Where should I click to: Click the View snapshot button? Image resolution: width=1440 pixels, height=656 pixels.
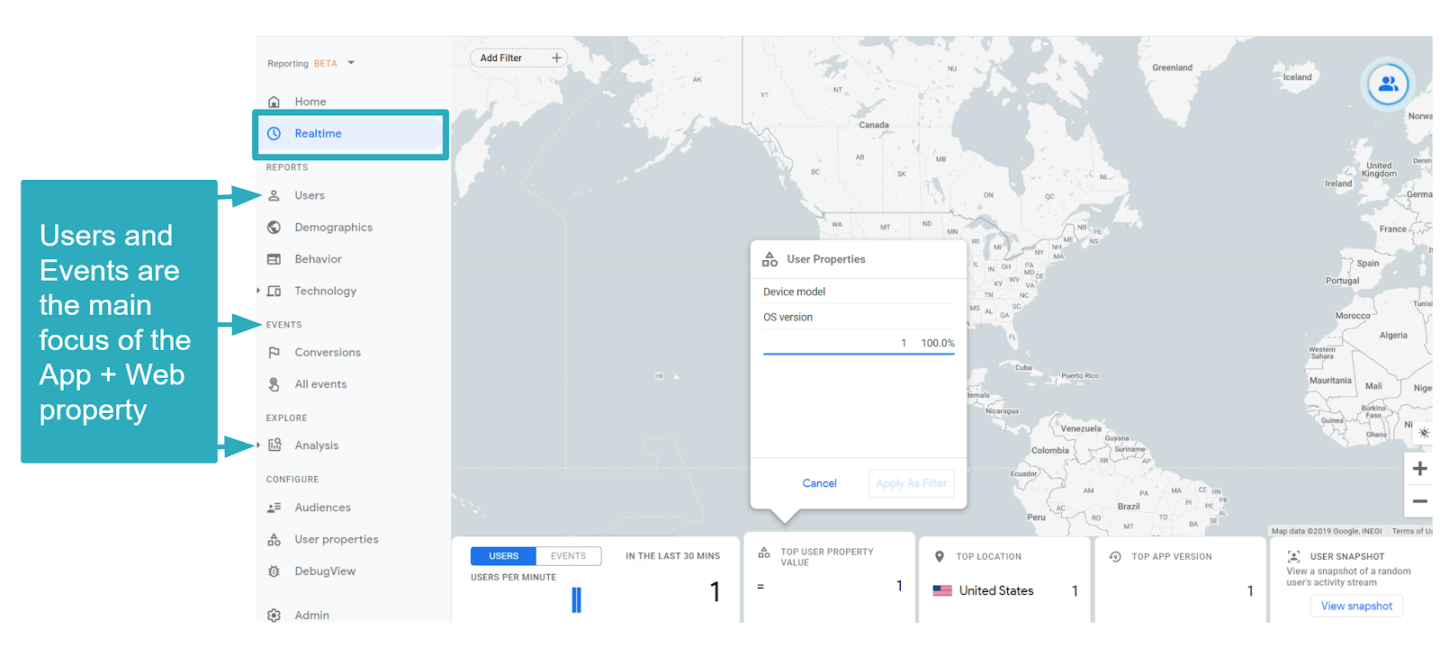pos(1355,606)
